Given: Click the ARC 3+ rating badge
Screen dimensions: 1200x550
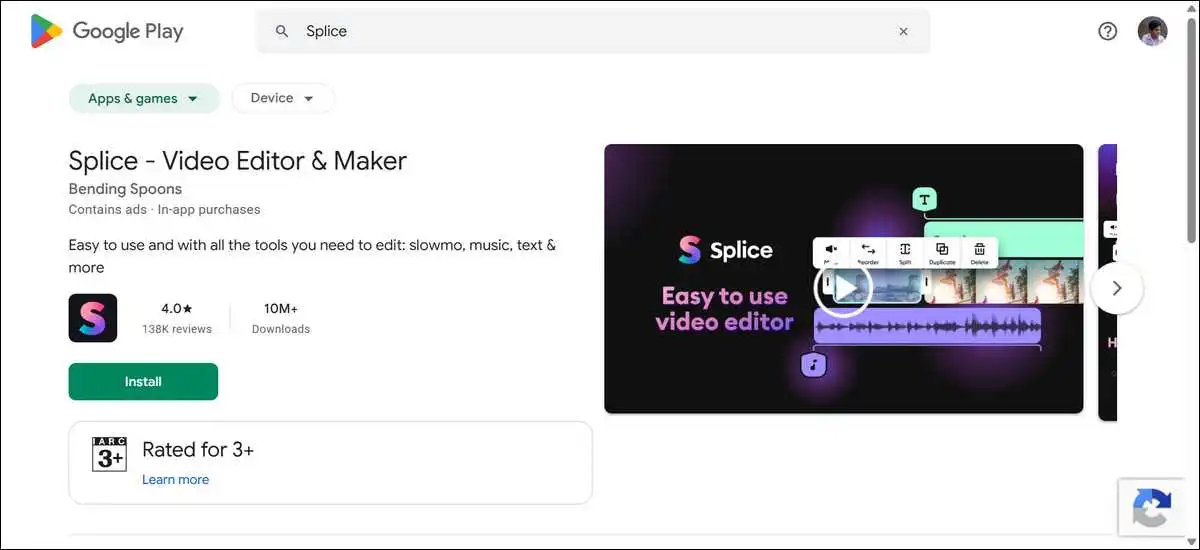Looking at the screenshot, I should pyautogui.click(x=109, y=454).
